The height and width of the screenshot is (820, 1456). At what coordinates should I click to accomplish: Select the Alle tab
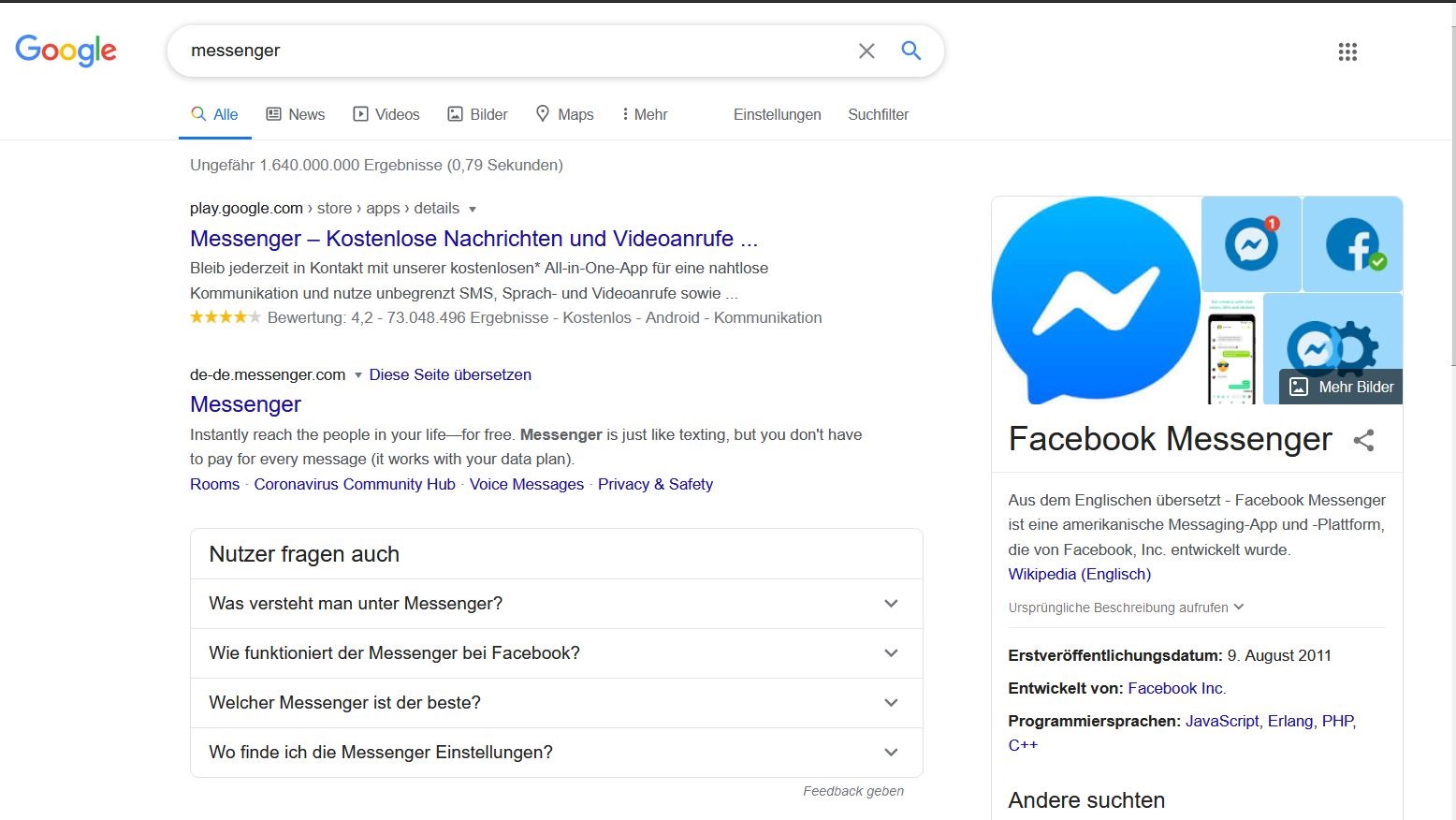tap(214, 114)
